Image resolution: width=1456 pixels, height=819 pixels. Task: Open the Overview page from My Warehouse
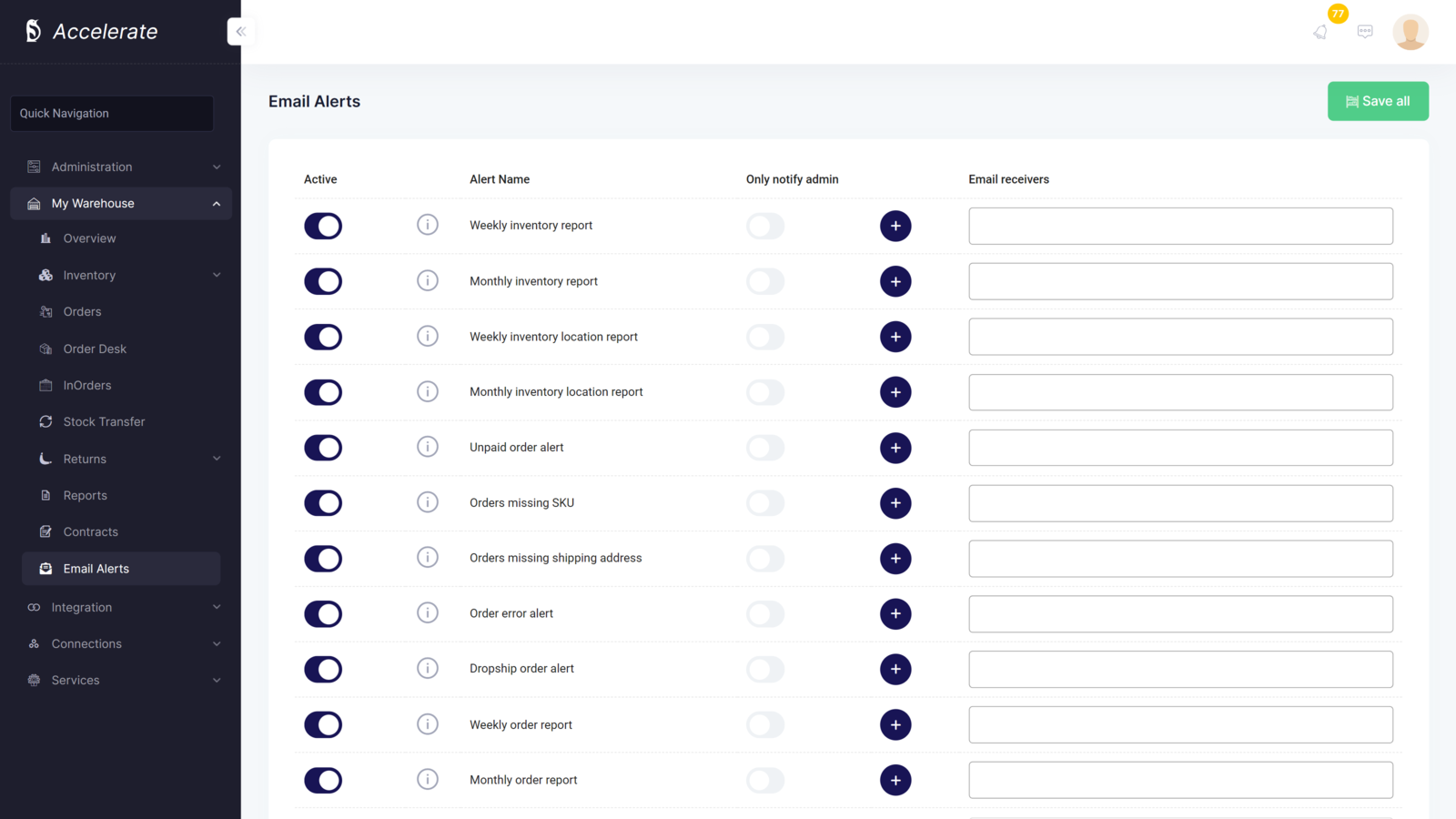89,238
